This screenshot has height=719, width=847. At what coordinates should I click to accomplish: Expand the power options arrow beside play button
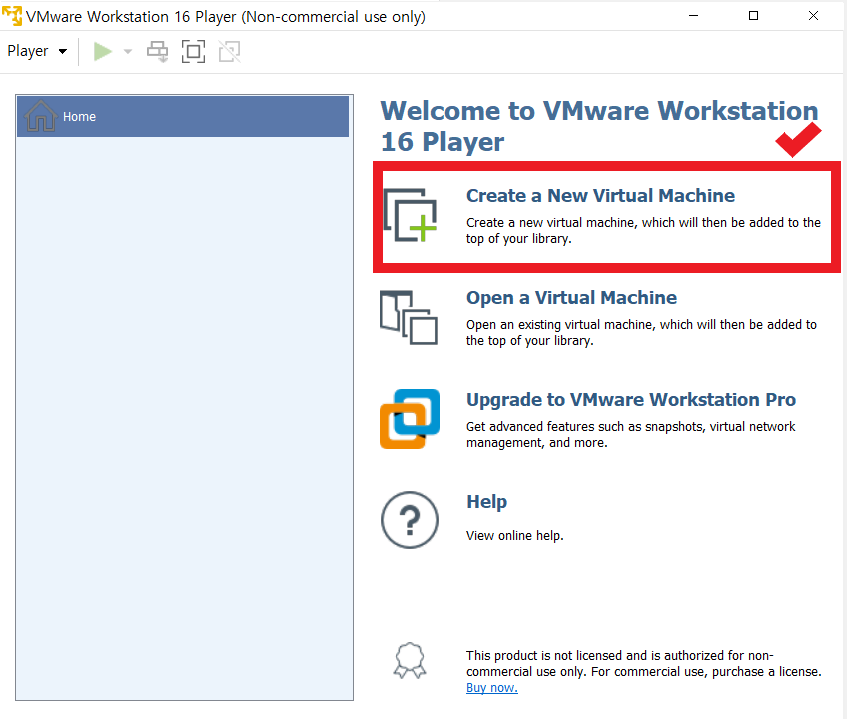(x=128, y=52)
